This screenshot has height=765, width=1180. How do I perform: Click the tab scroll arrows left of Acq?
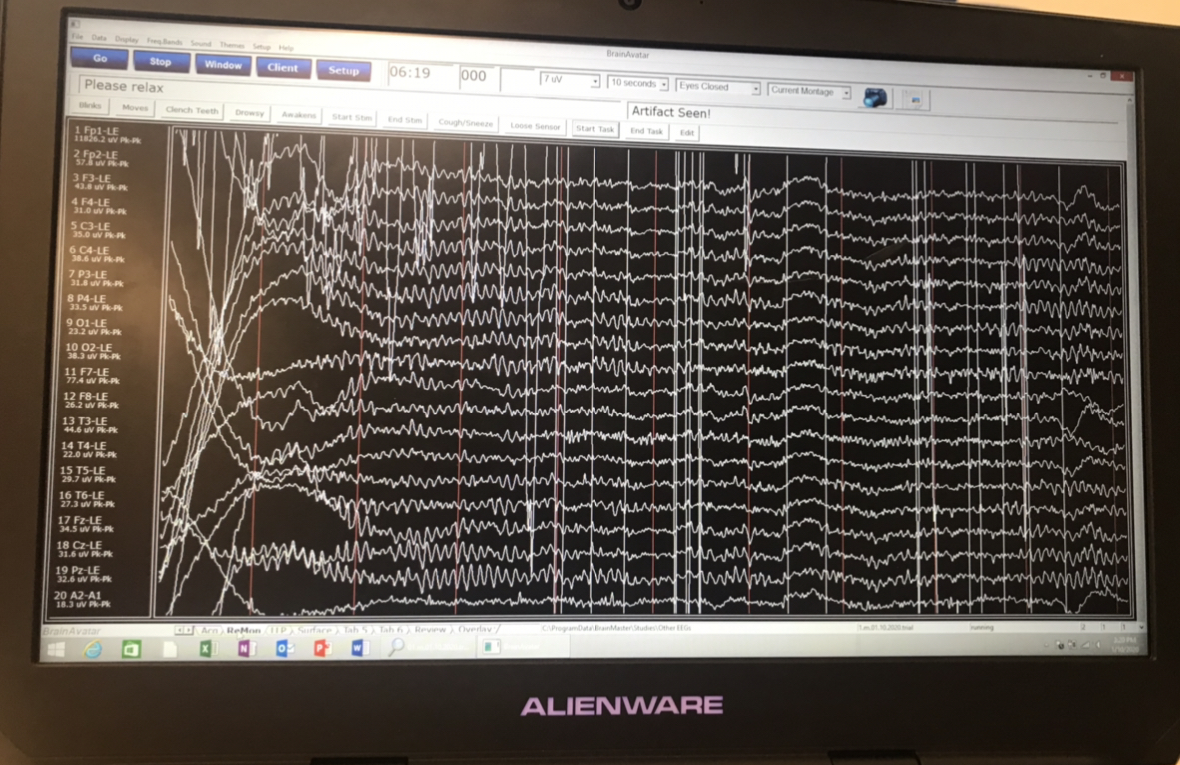[184, 630]
